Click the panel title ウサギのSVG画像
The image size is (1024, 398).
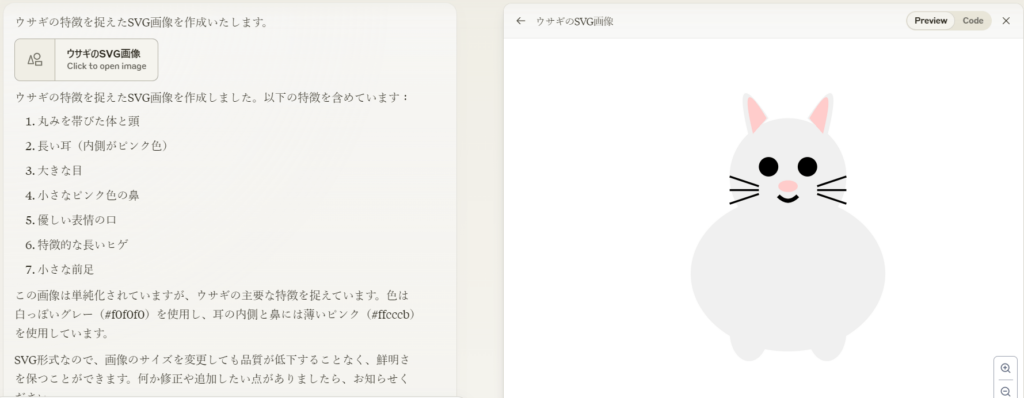[x=575, y=21]
